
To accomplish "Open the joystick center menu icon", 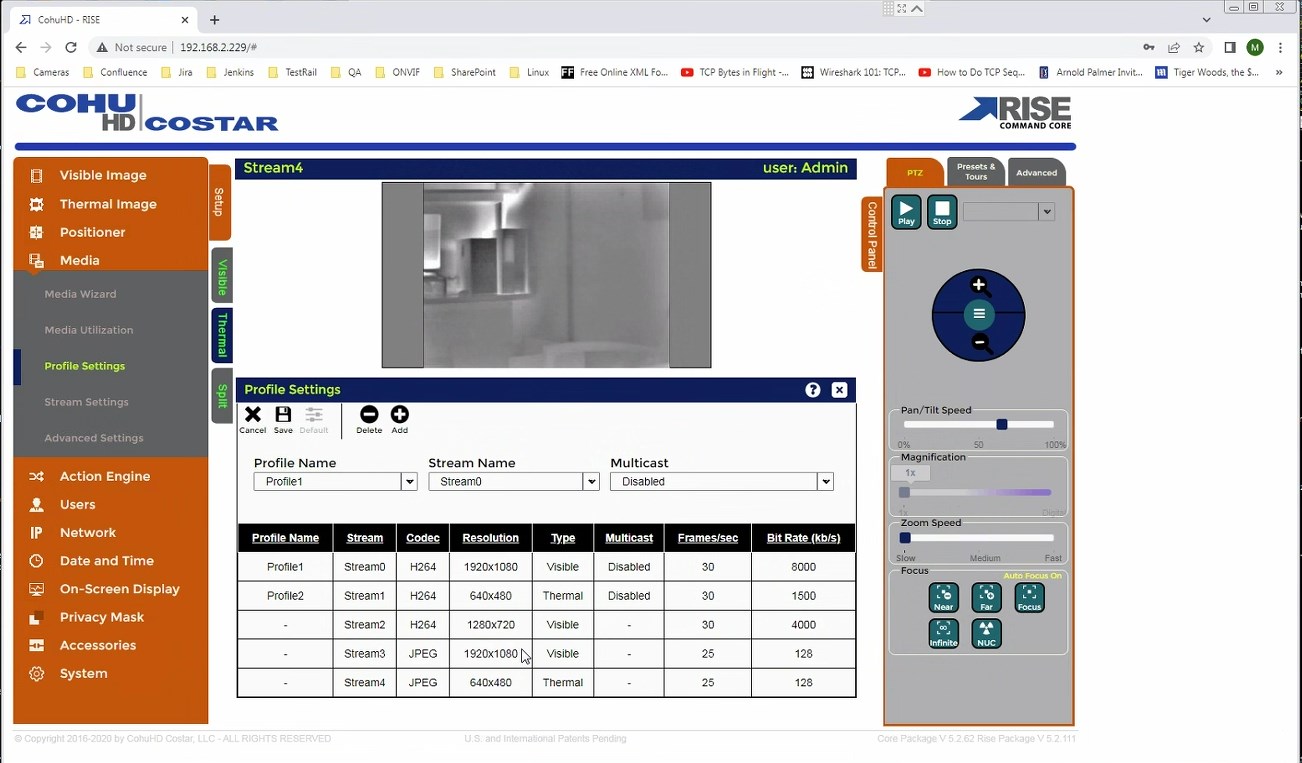I will [x=979, y=314].
